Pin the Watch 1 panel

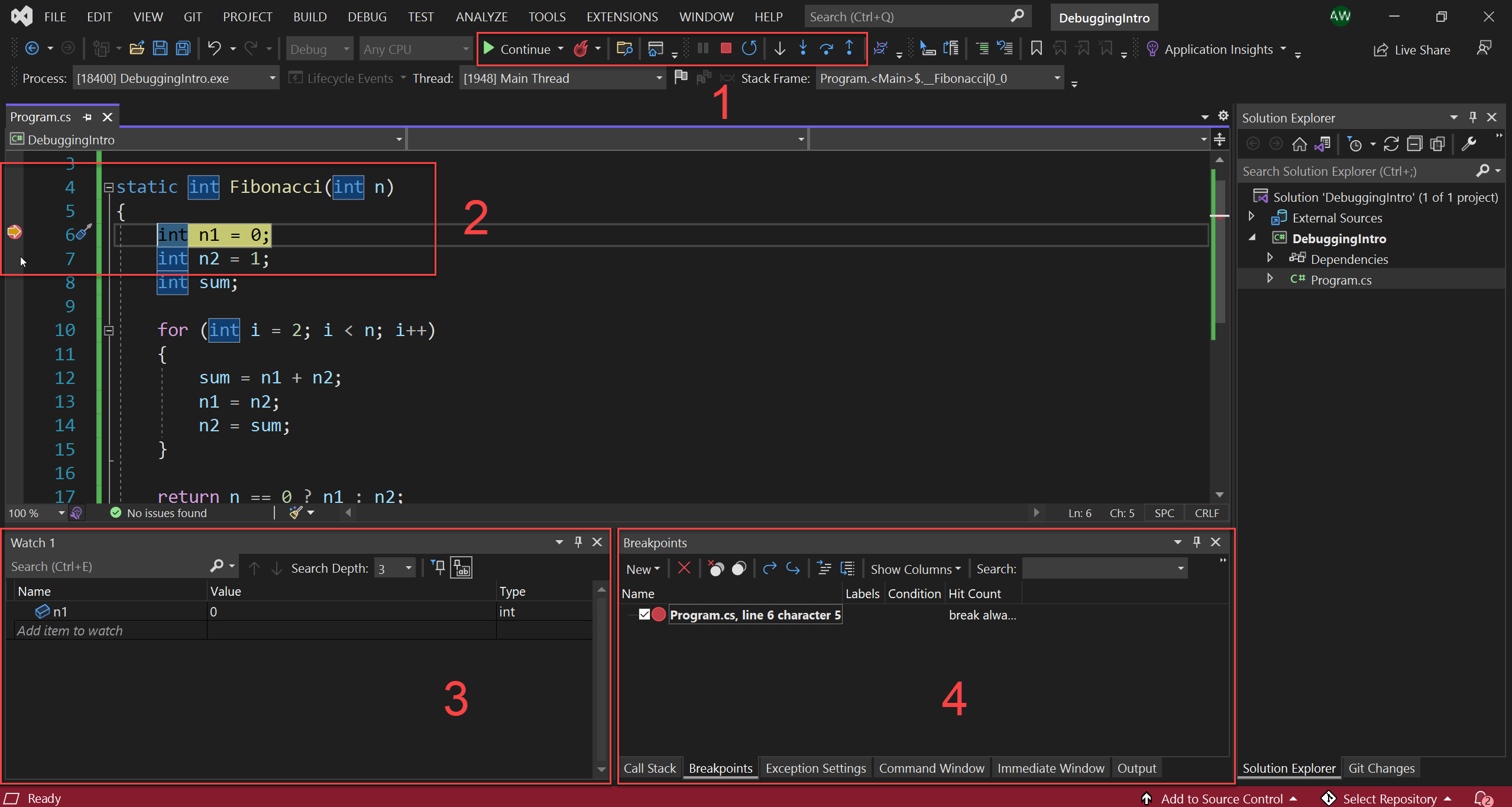tap(578, 542)
